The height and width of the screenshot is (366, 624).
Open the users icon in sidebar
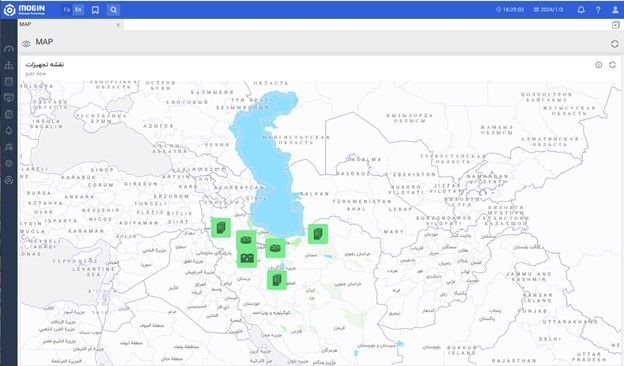(x=9, y=147)
